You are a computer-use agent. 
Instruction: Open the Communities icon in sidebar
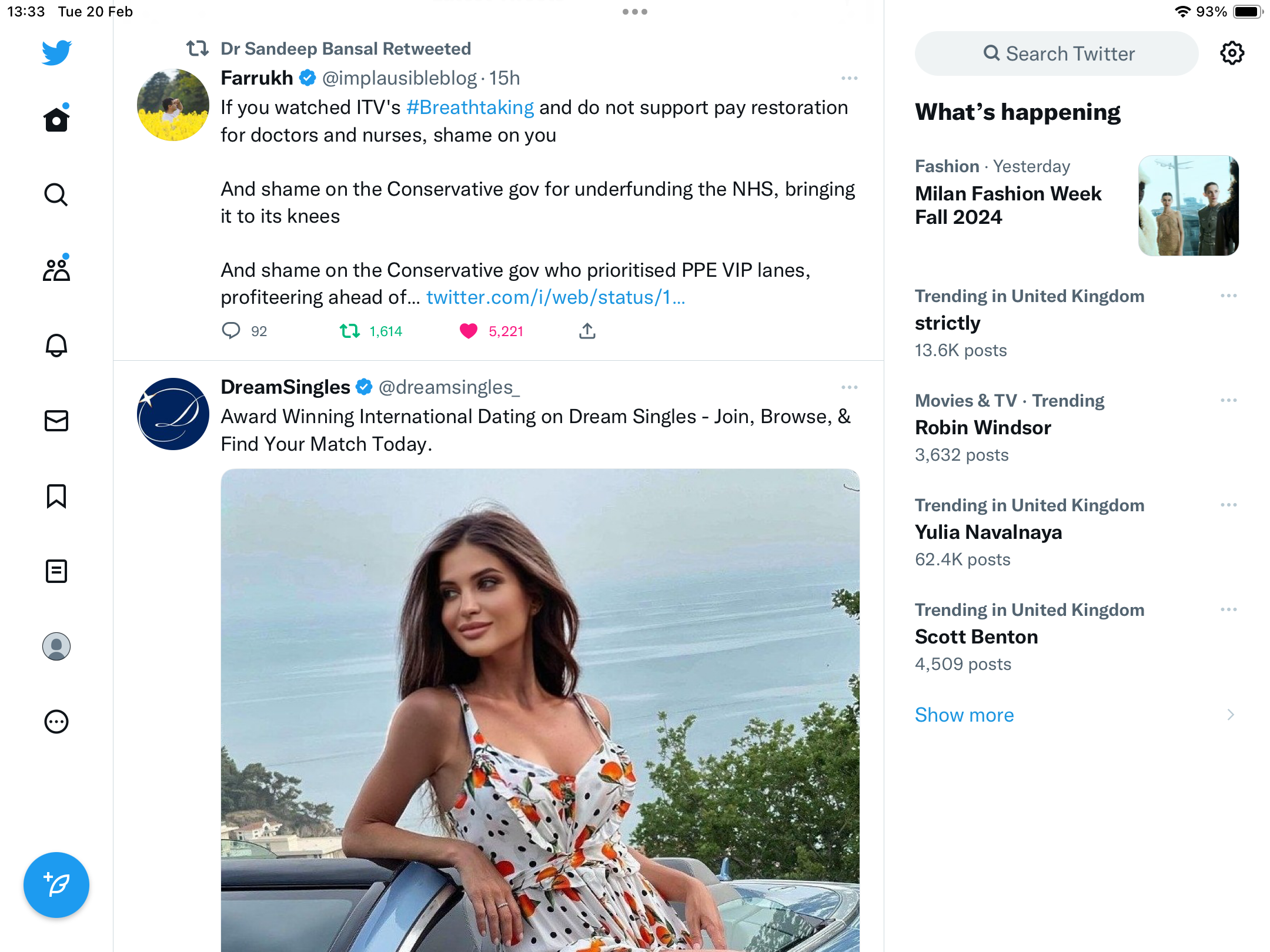click(x=56, y=269)
